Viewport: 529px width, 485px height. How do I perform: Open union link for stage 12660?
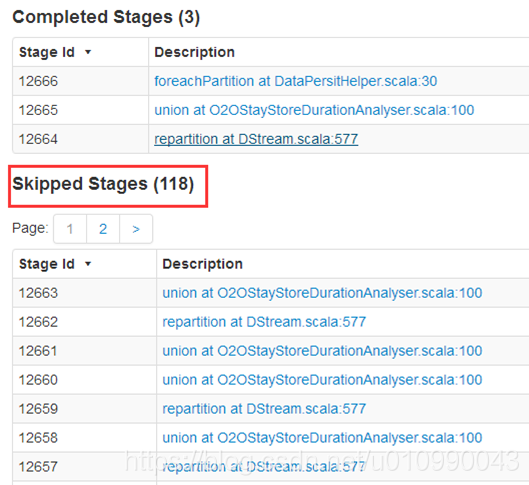(x=322, y=380)
